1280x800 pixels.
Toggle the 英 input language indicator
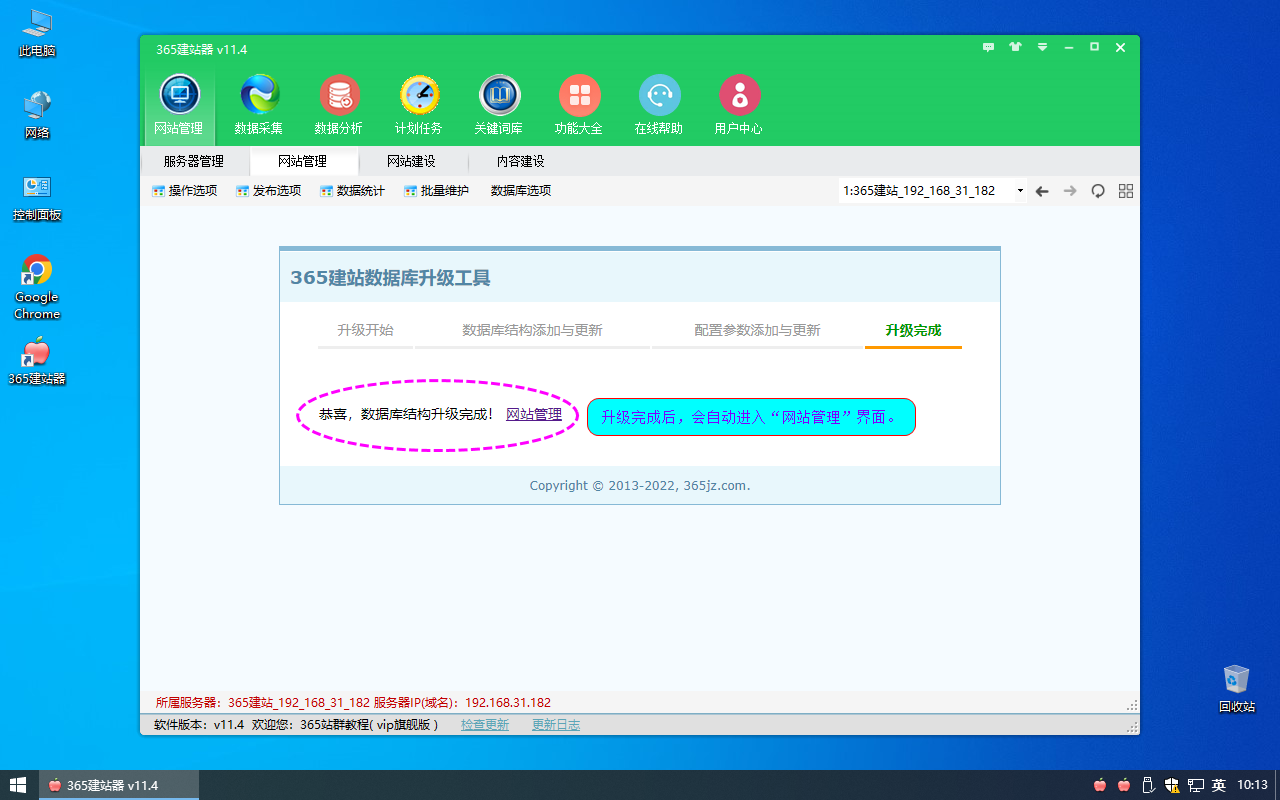tap(1219, 785)
